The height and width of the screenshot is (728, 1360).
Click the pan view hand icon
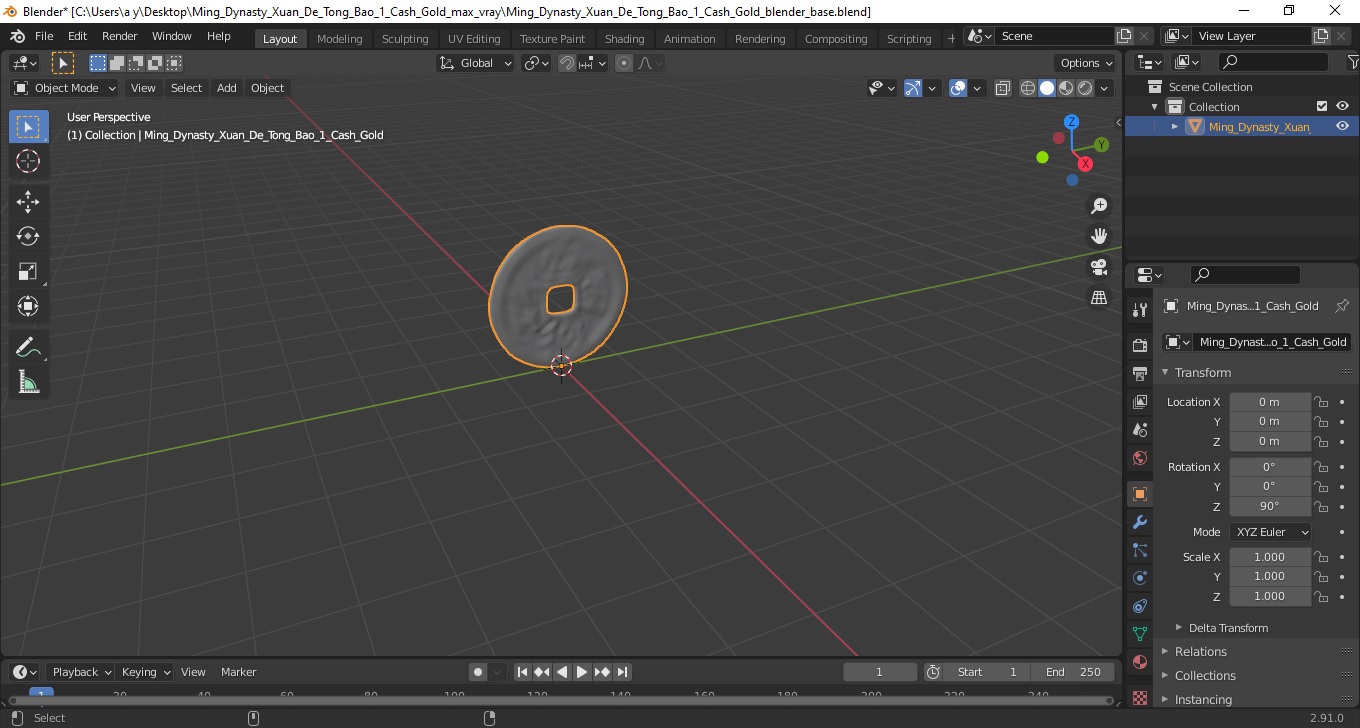pyautogui.click(x=1099, y=236)
